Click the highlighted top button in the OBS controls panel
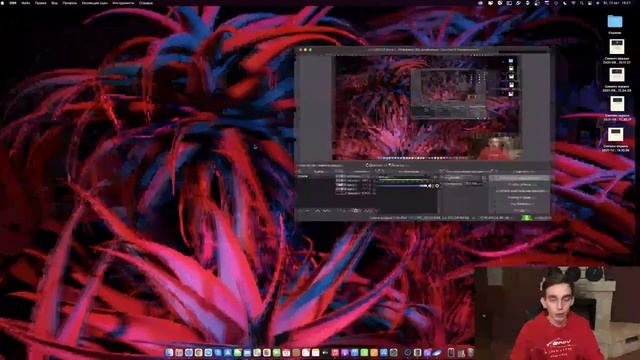 pos(519,178)
